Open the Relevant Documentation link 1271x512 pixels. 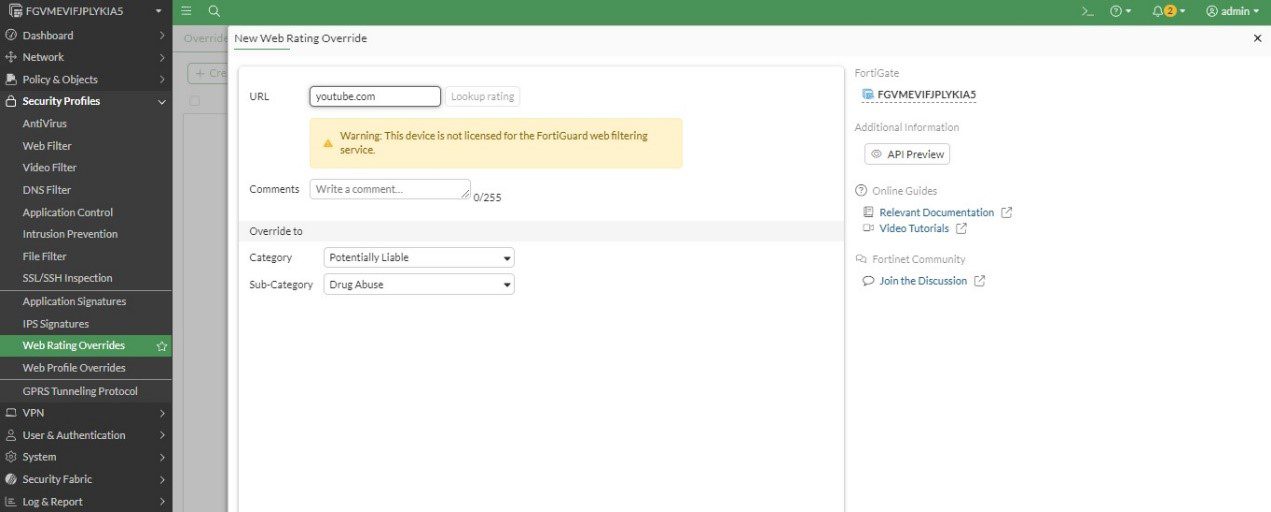936,212
